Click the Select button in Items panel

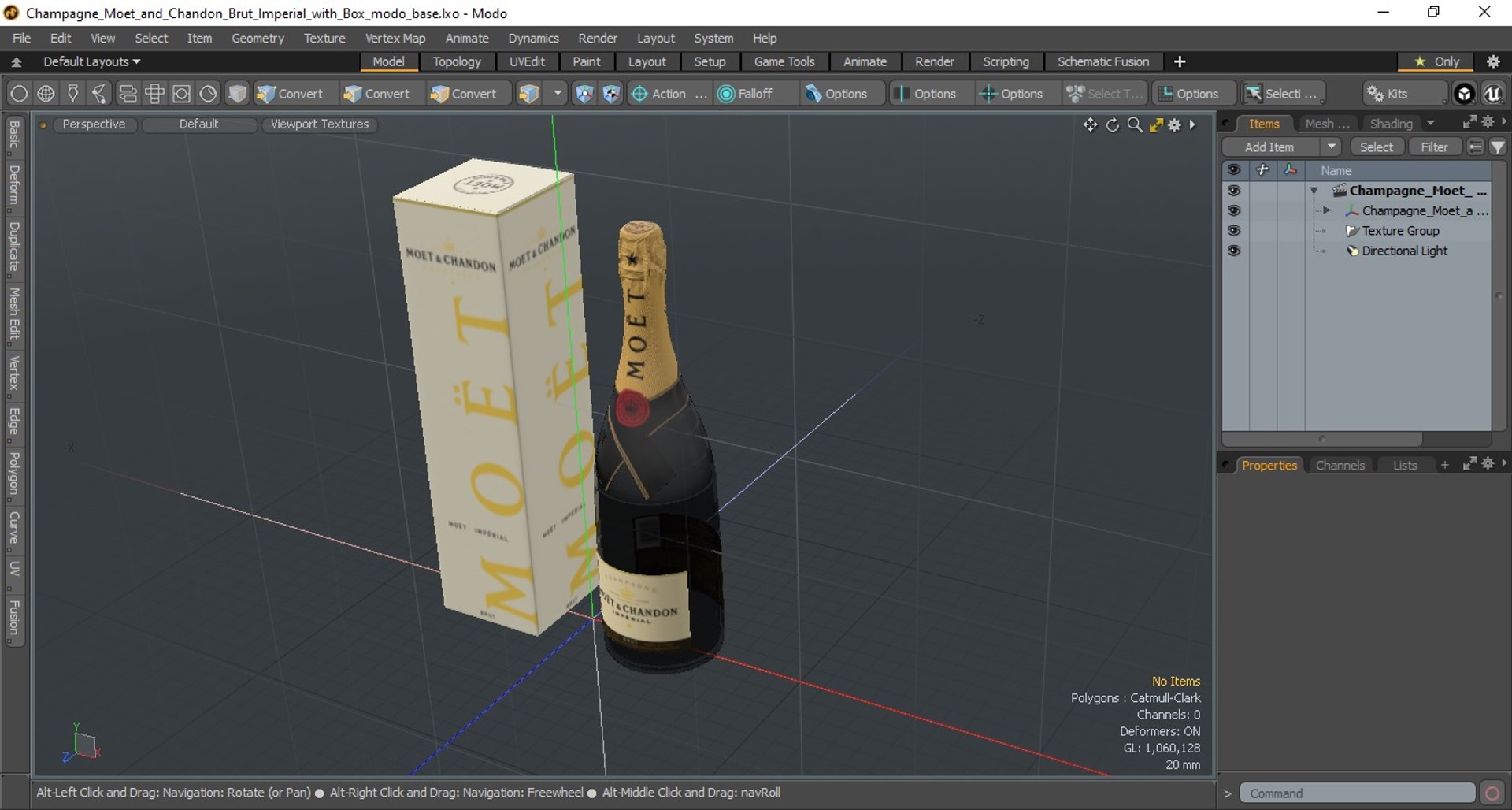click(1377, 147)
